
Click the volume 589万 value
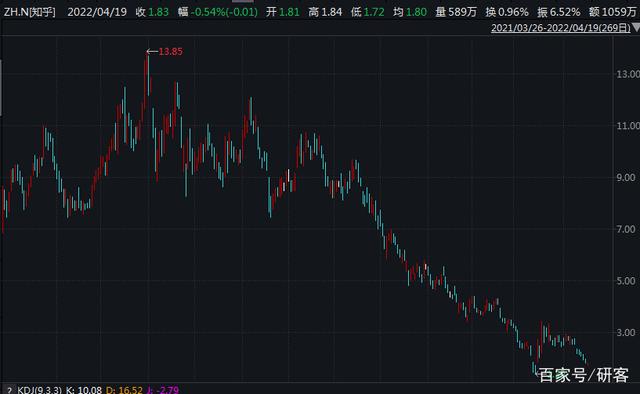[x=462, y=12]
